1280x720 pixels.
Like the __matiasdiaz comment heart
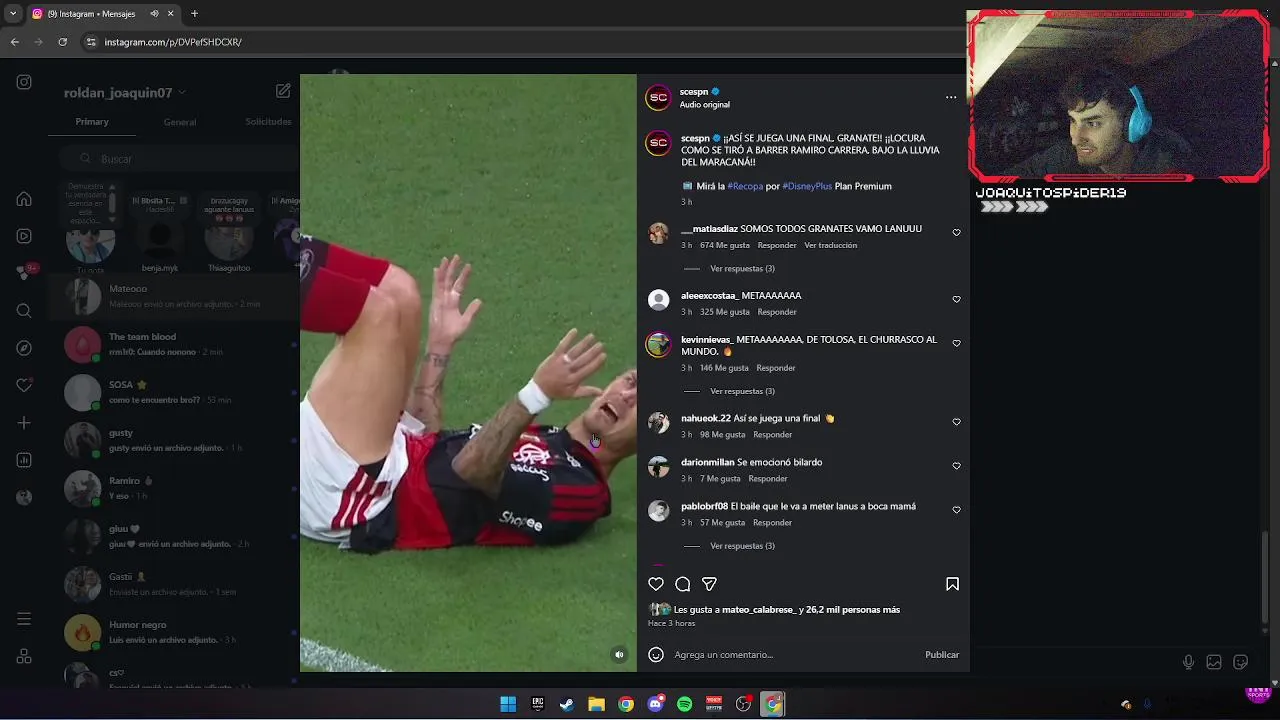(x=956, y=233)
